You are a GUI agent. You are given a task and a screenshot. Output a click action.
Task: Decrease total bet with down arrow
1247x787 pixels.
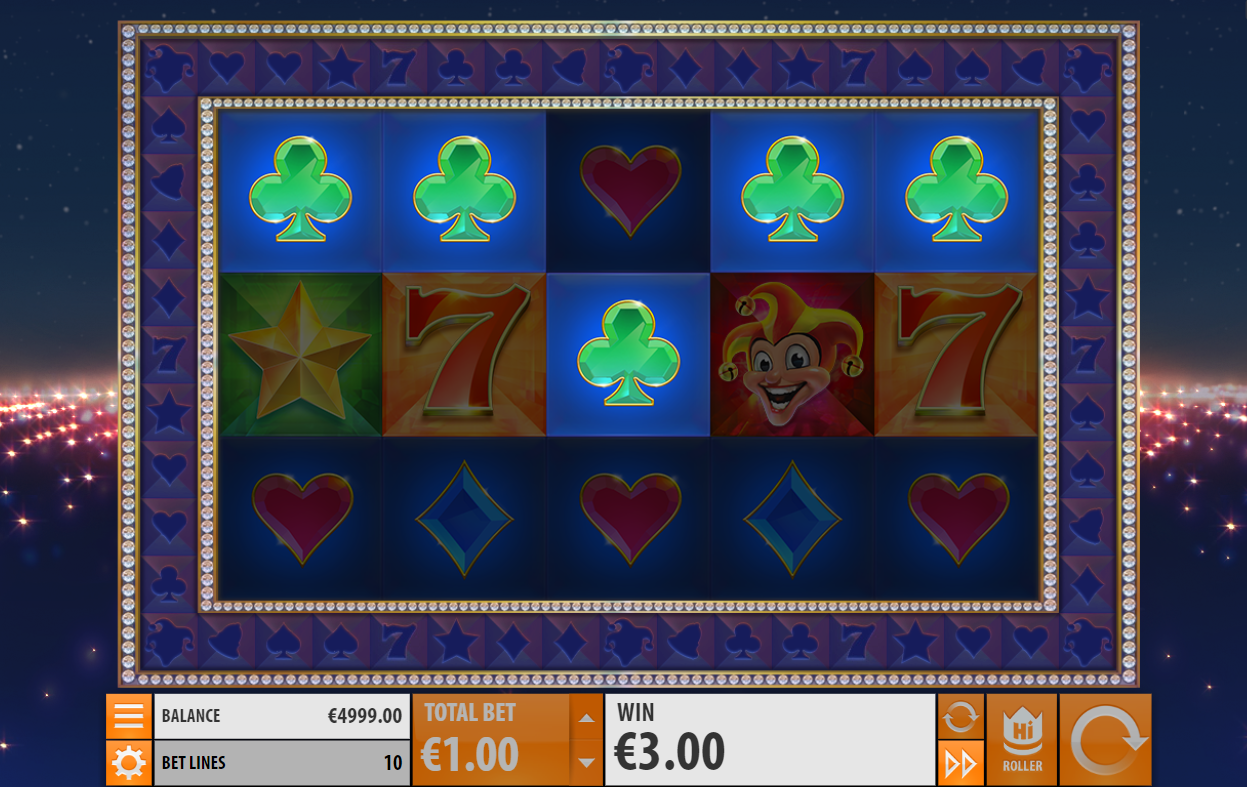587,763
